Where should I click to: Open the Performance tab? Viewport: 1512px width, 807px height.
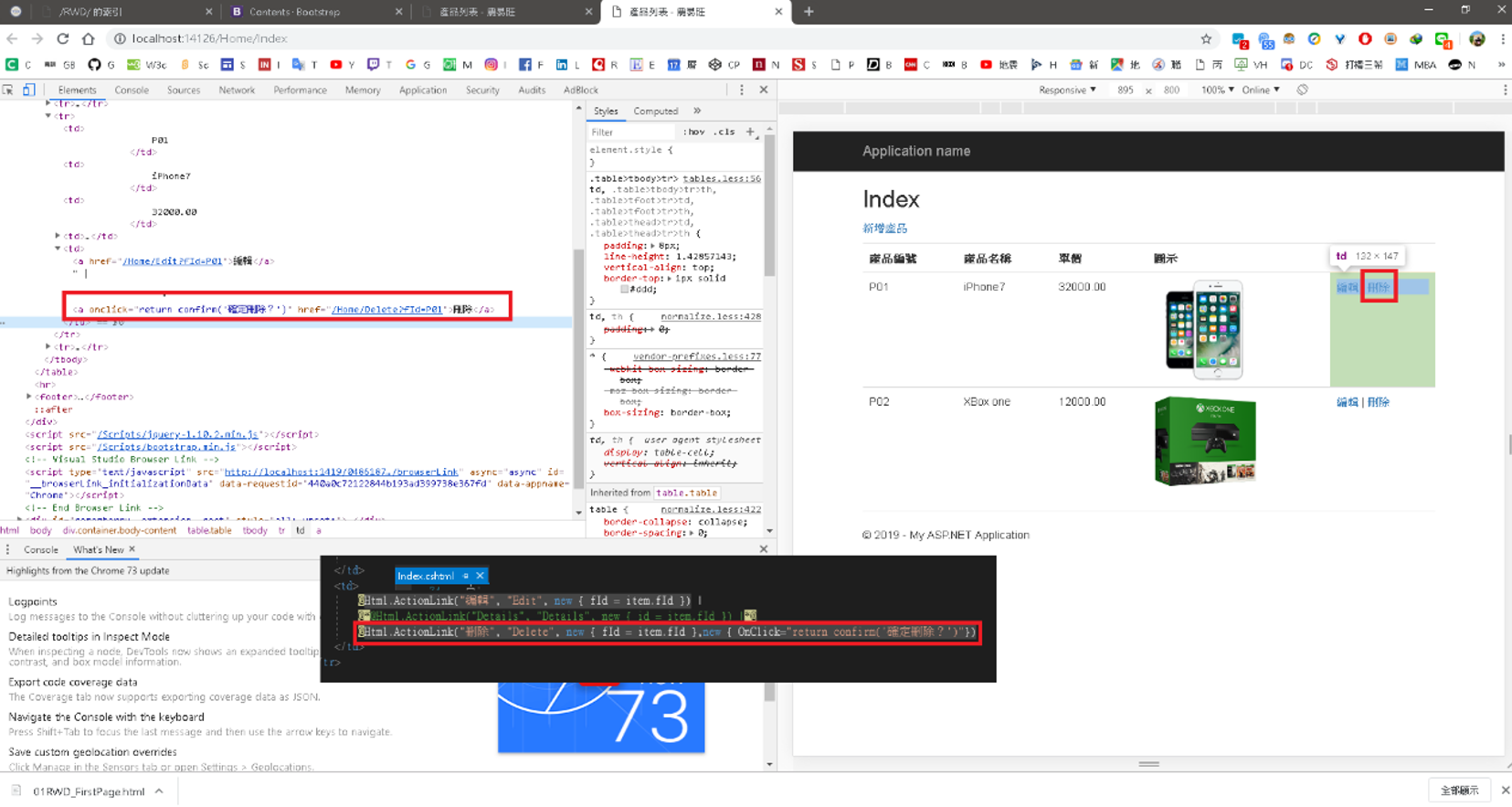click(300, 90)
